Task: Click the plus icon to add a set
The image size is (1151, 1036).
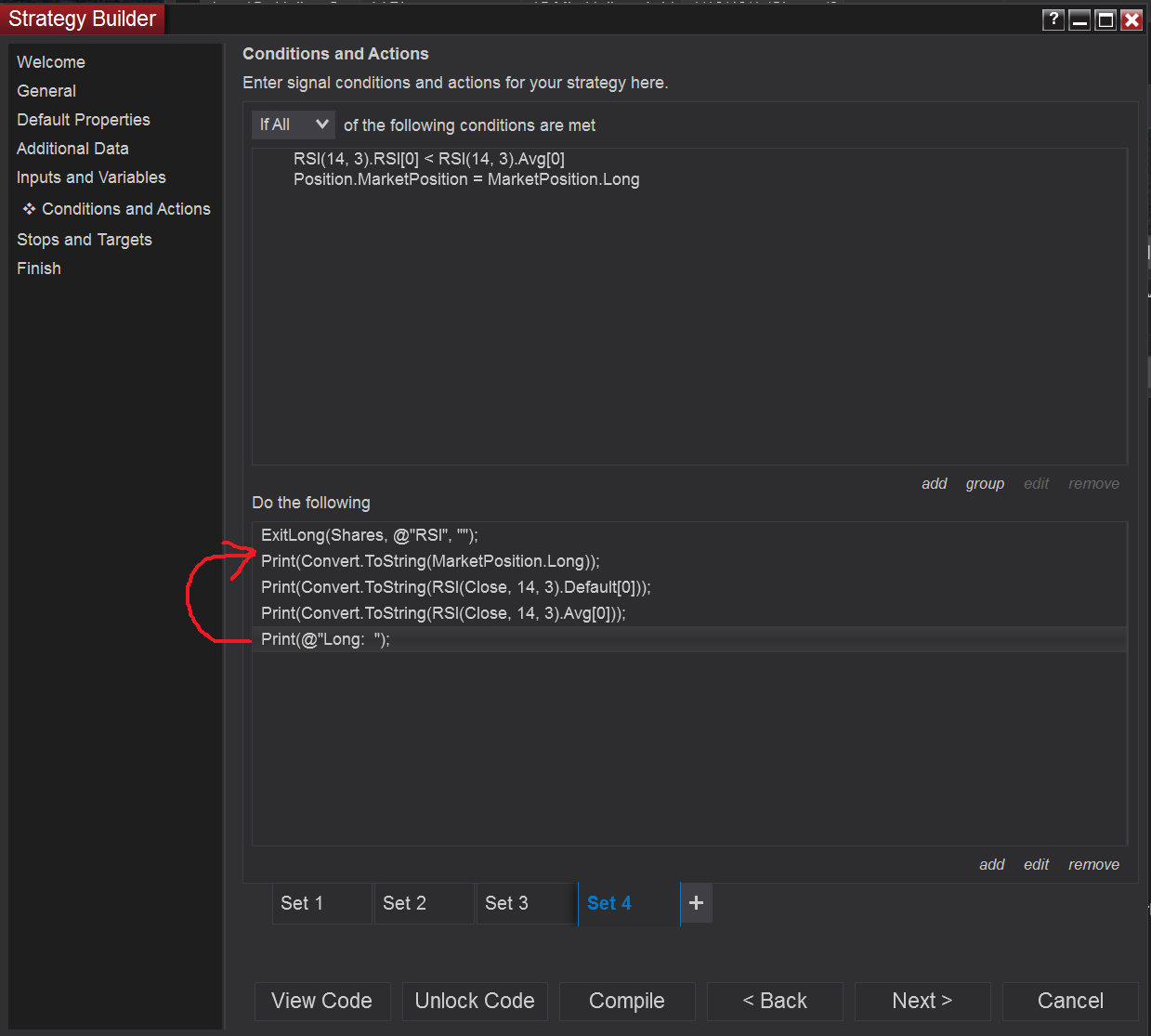Action: (x=696, y=903)
